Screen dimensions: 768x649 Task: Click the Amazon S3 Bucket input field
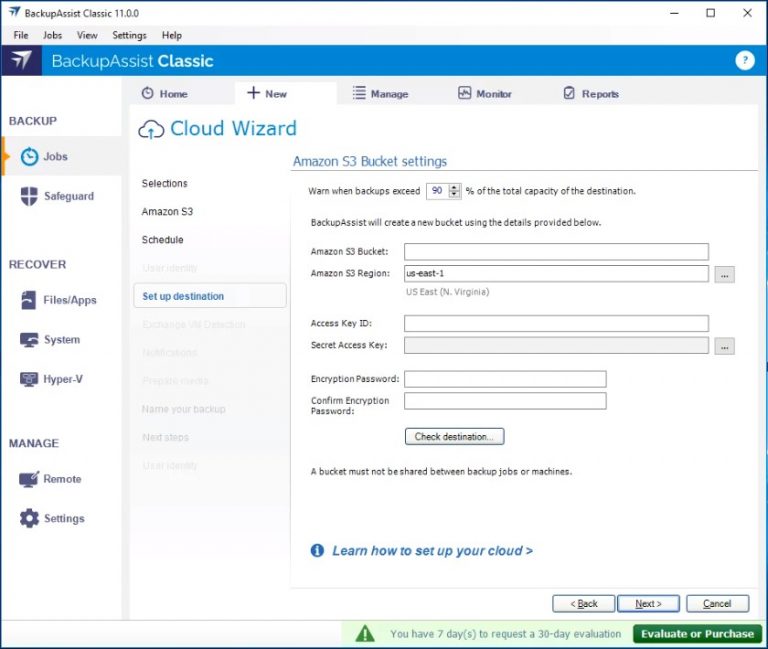[556, 252]
